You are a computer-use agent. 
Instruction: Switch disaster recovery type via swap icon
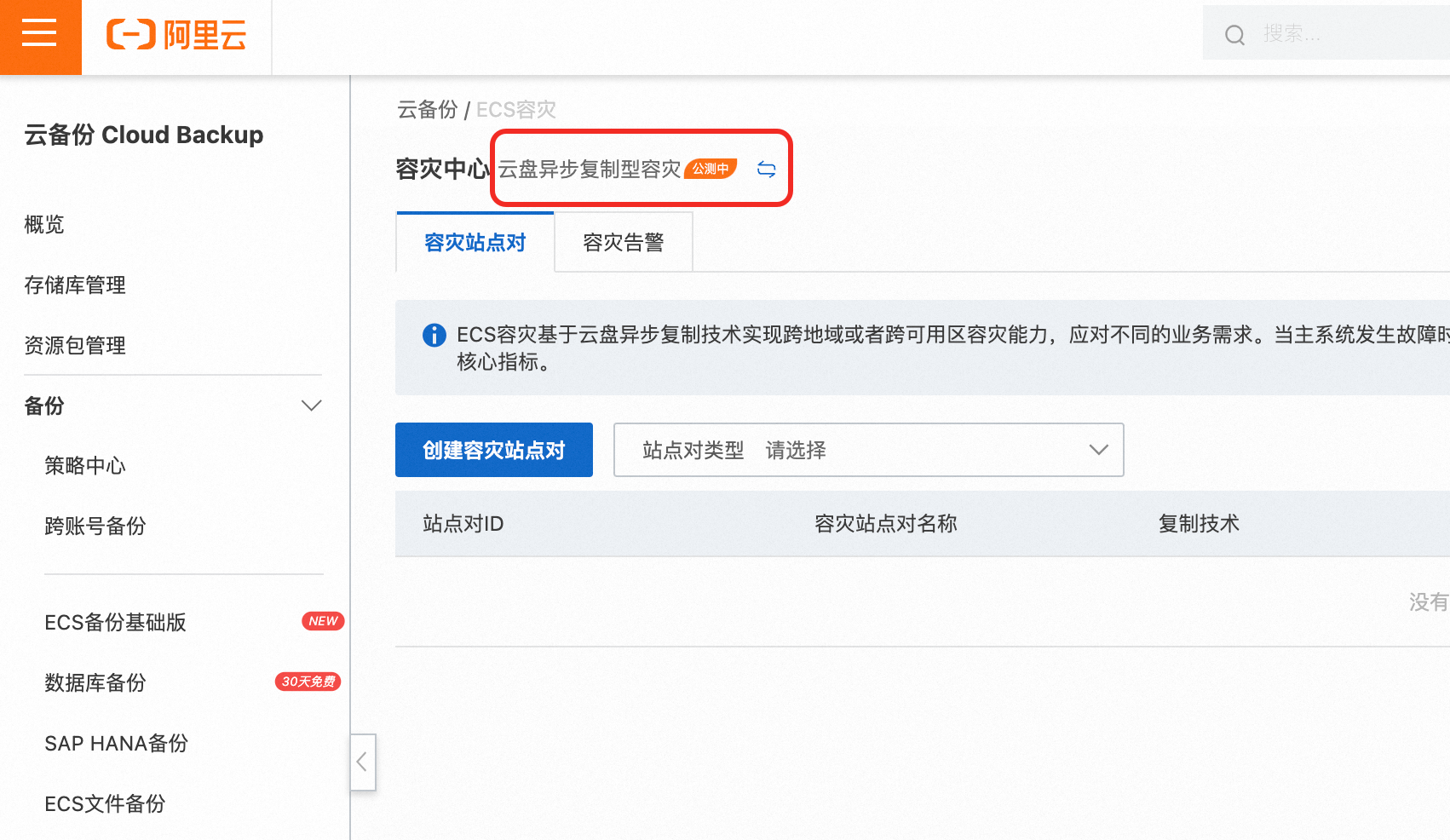[x=767, y=170]
